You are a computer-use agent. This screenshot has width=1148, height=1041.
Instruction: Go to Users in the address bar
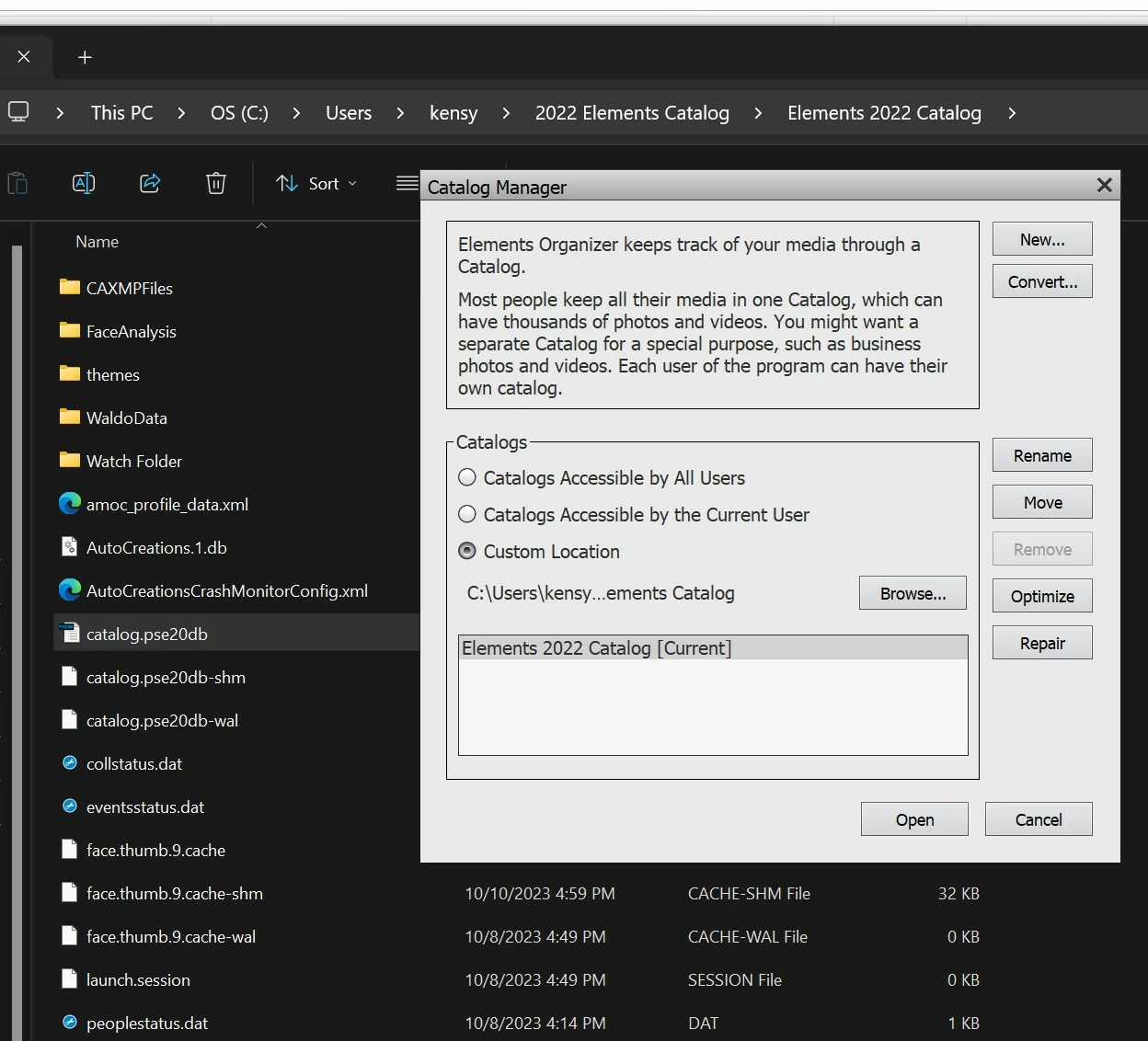349,113
